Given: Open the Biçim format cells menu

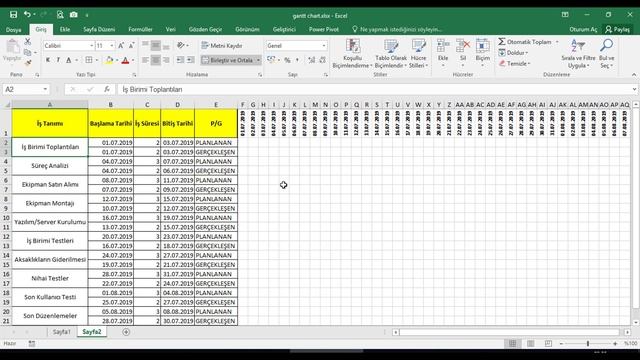Looking at the screenshot, I should [482, 53].
